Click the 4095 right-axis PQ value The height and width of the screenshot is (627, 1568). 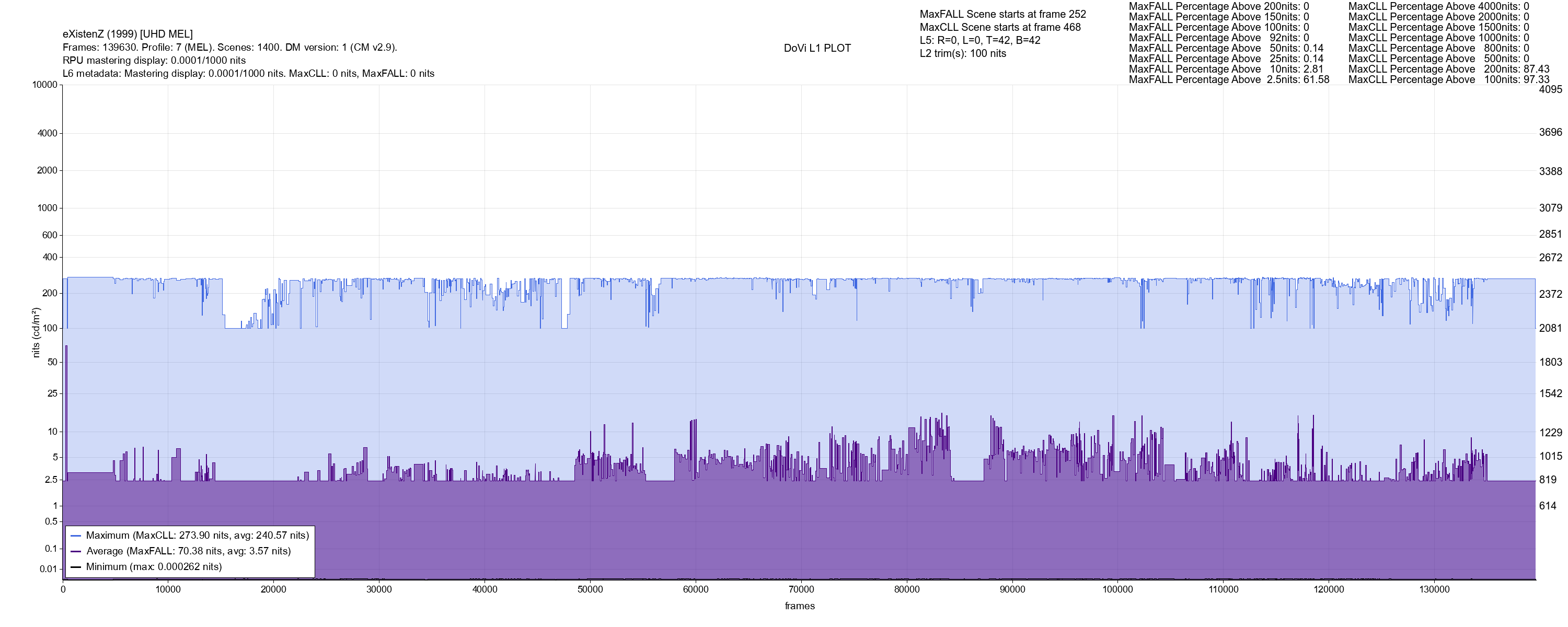click(1550, 89)
